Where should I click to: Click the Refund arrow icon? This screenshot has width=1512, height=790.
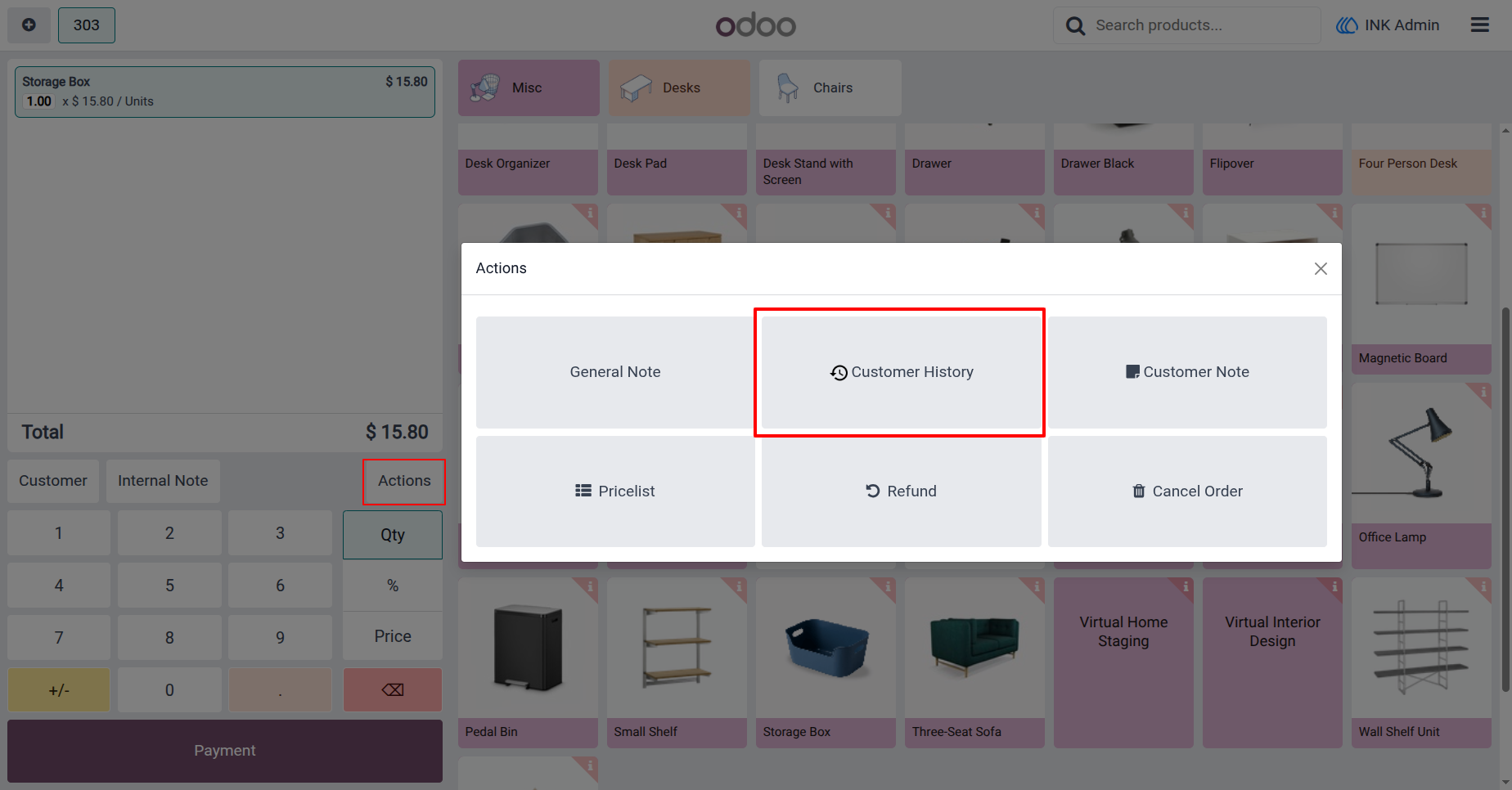(873, 491)
